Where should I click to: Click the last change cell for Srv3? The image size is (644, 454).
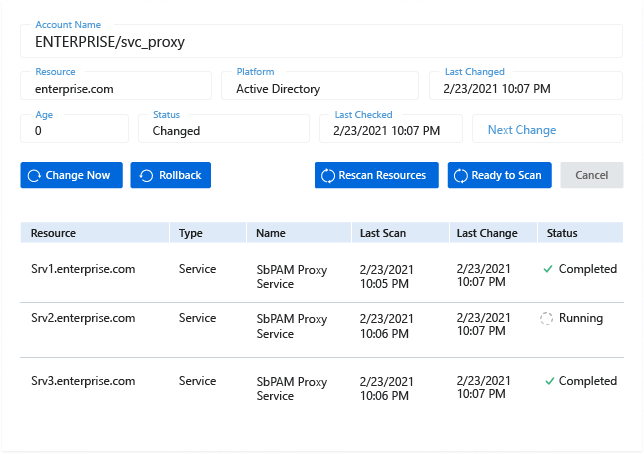483,387
